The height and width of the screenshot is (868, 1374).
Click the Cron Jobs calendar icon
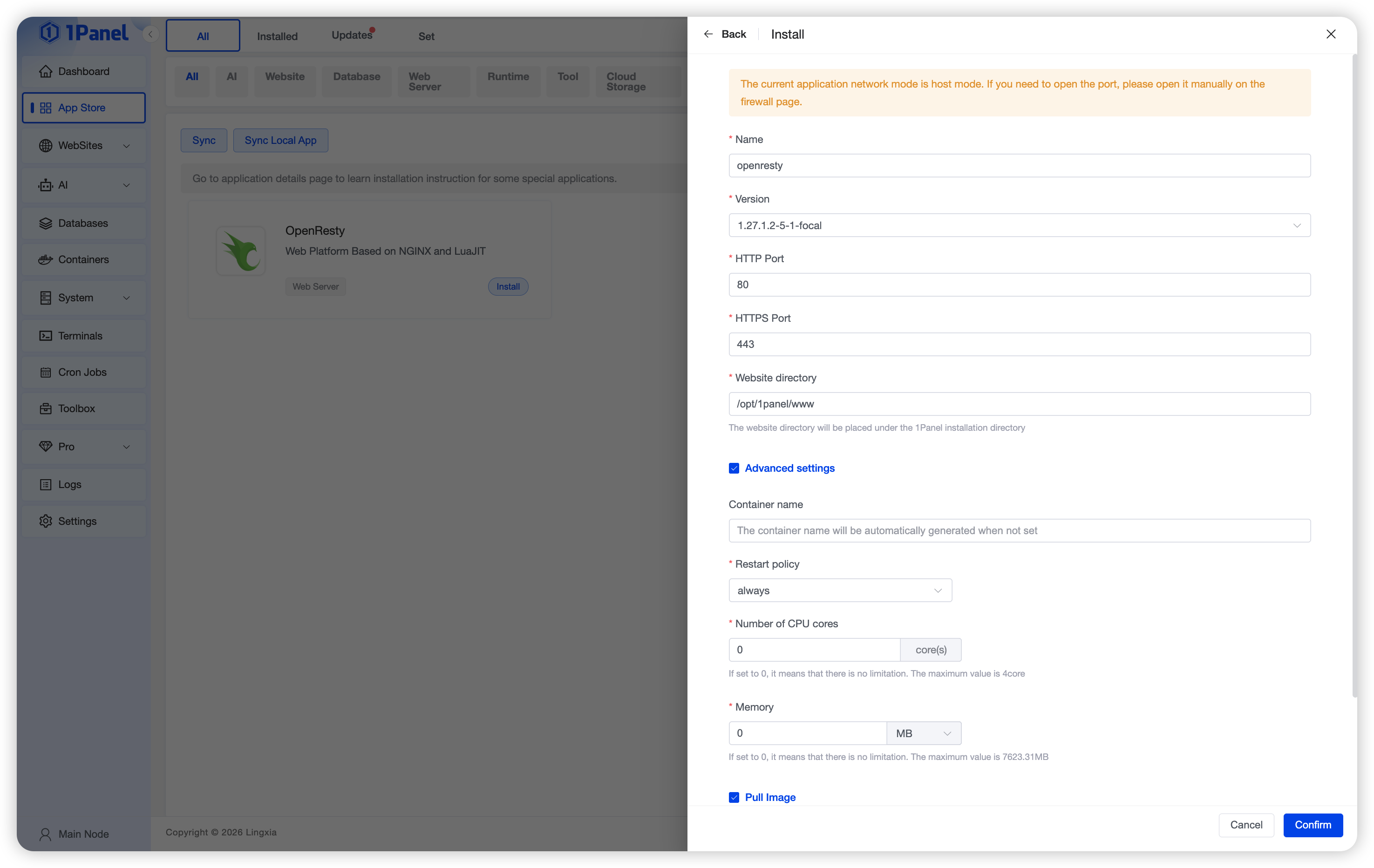tap(45, 373)
